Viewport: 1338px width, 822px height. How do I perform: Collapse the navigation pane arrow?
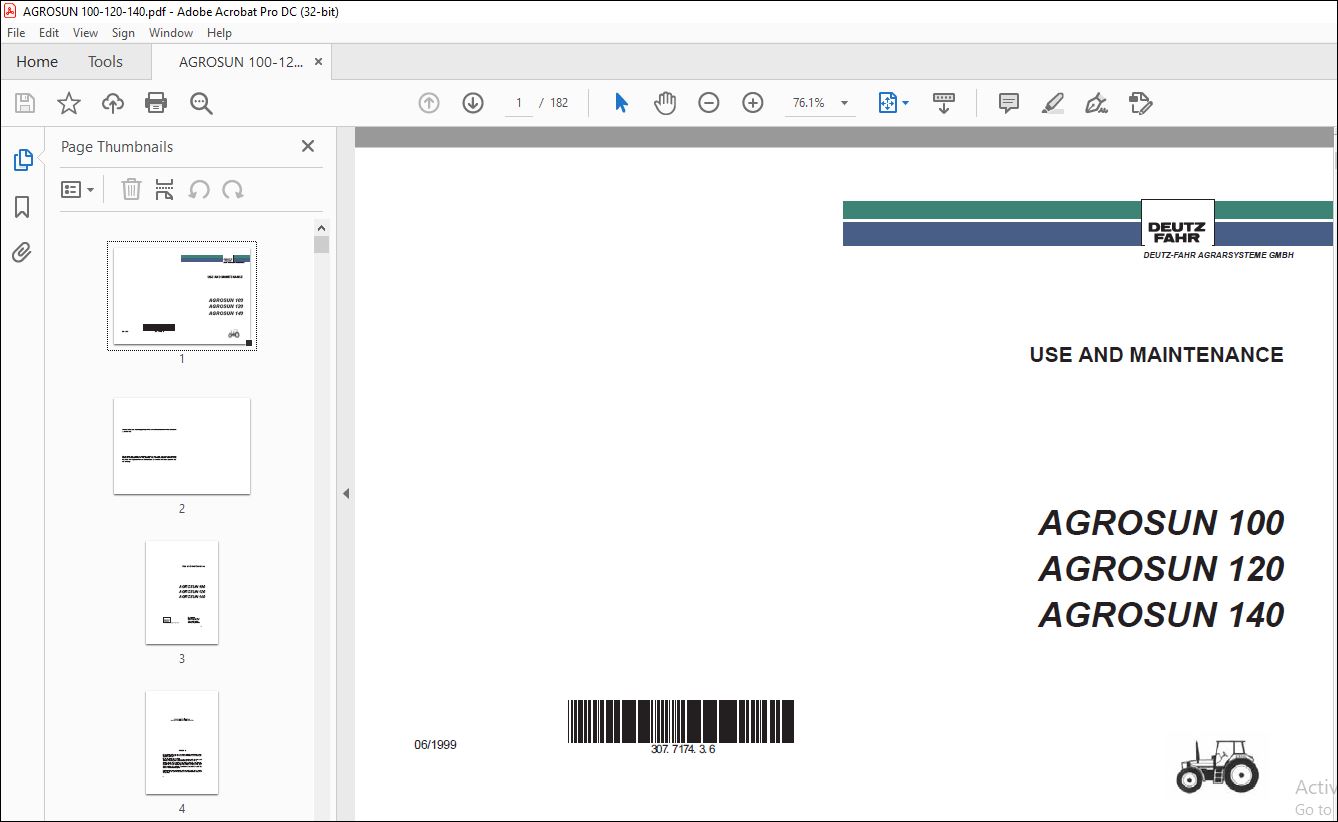[x=346, y=493]
